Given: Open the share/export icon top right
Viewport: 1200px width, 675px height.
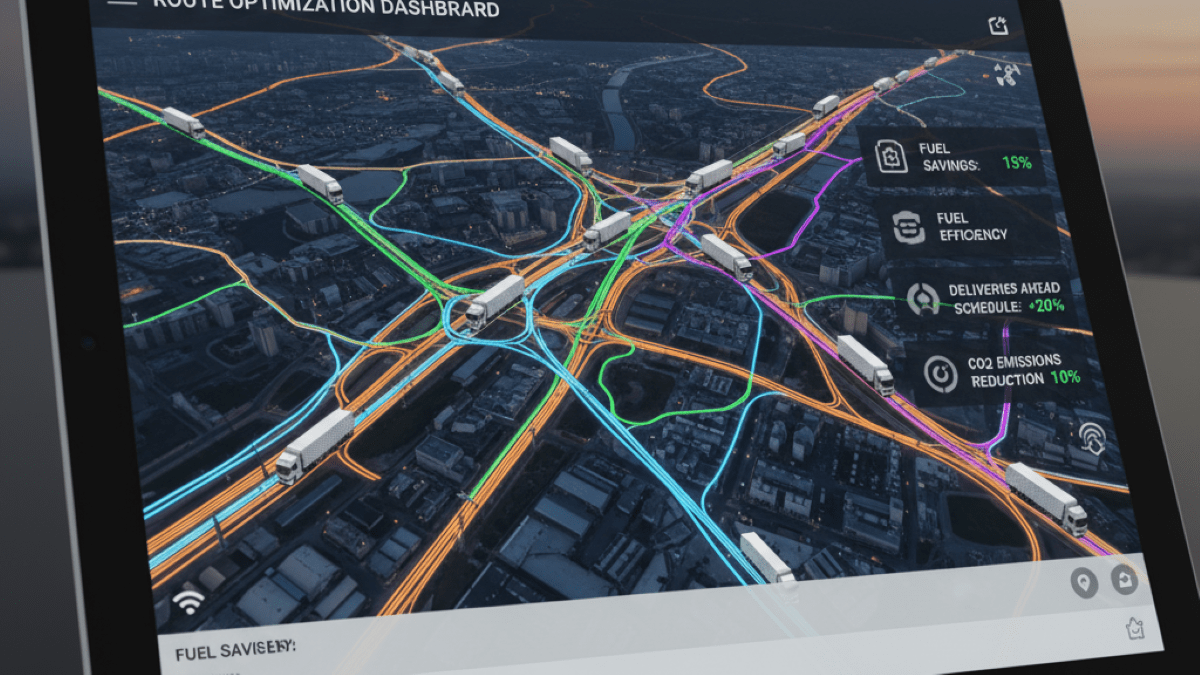Looking at the screenshot, I should [x=997, y=26].
